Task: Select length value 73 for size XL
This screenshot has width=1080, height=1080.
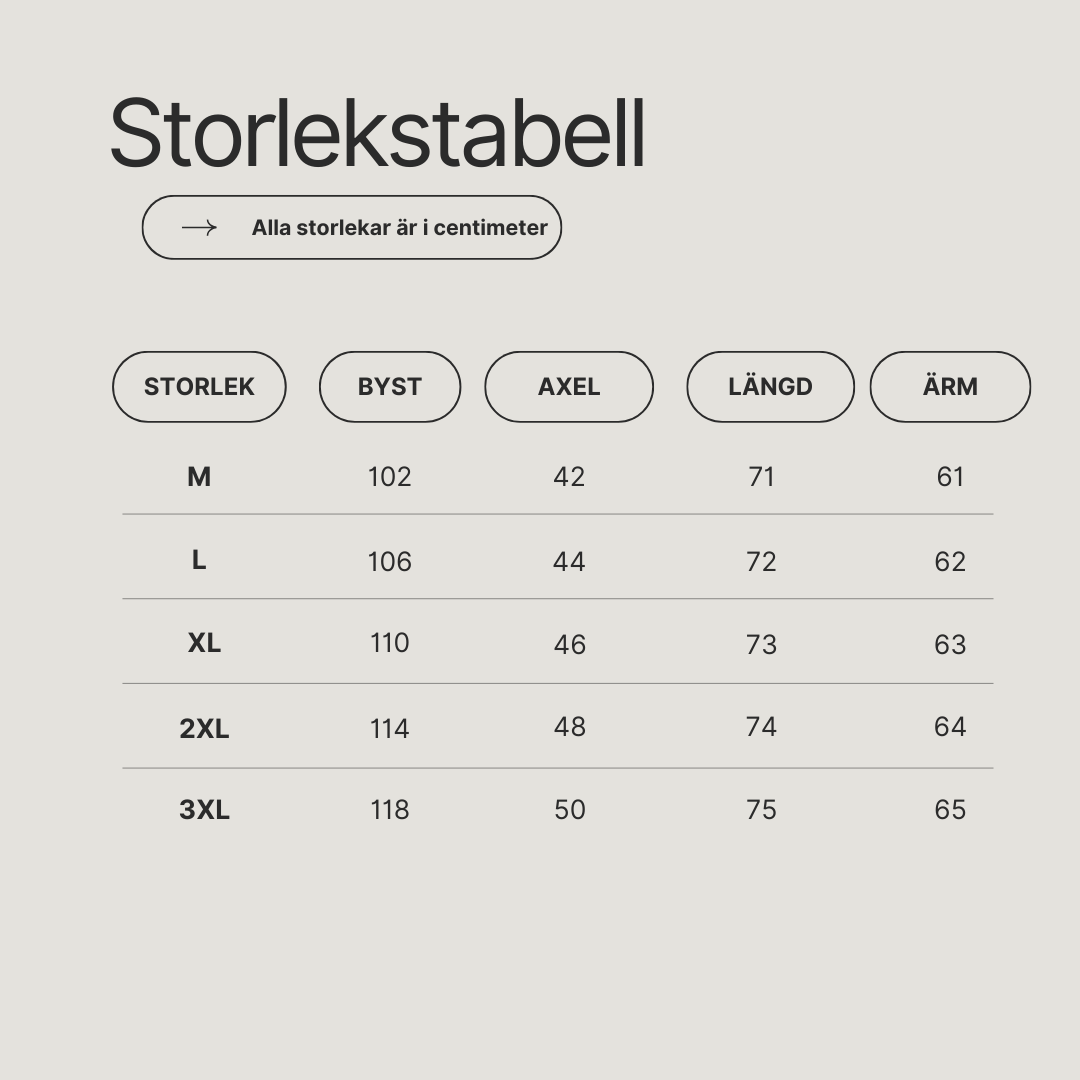Action: tap(761, 645)
